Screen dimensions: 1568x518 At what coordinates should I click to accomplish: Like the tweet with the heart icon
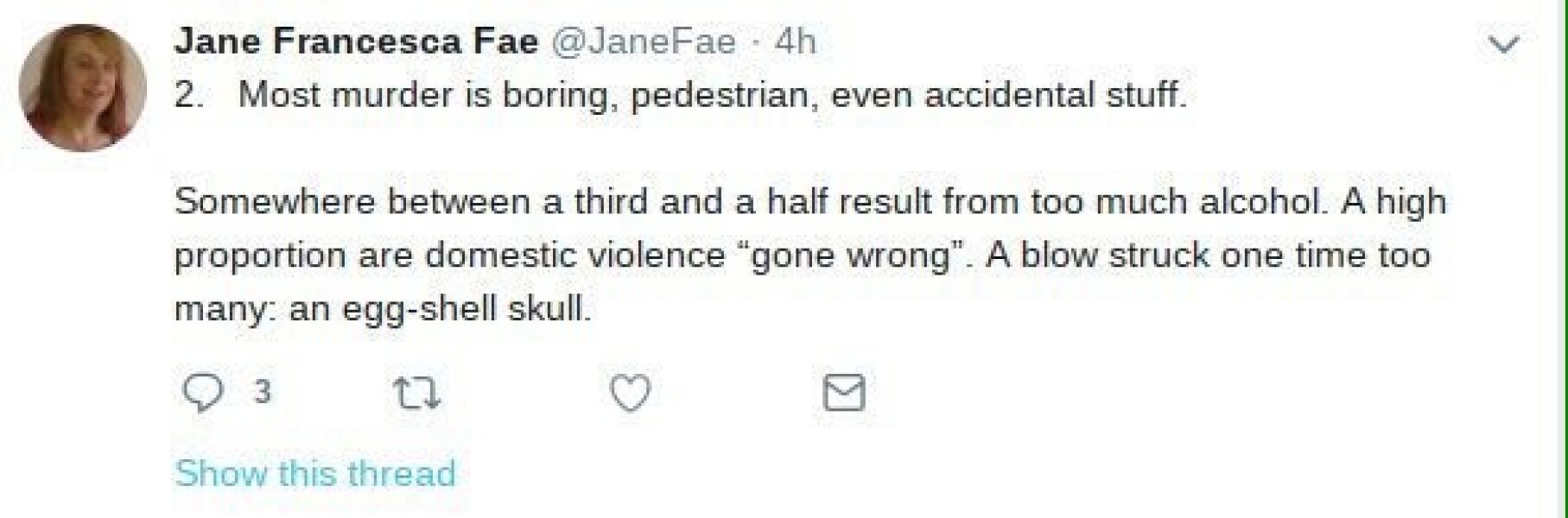click(x=630, y=394)
